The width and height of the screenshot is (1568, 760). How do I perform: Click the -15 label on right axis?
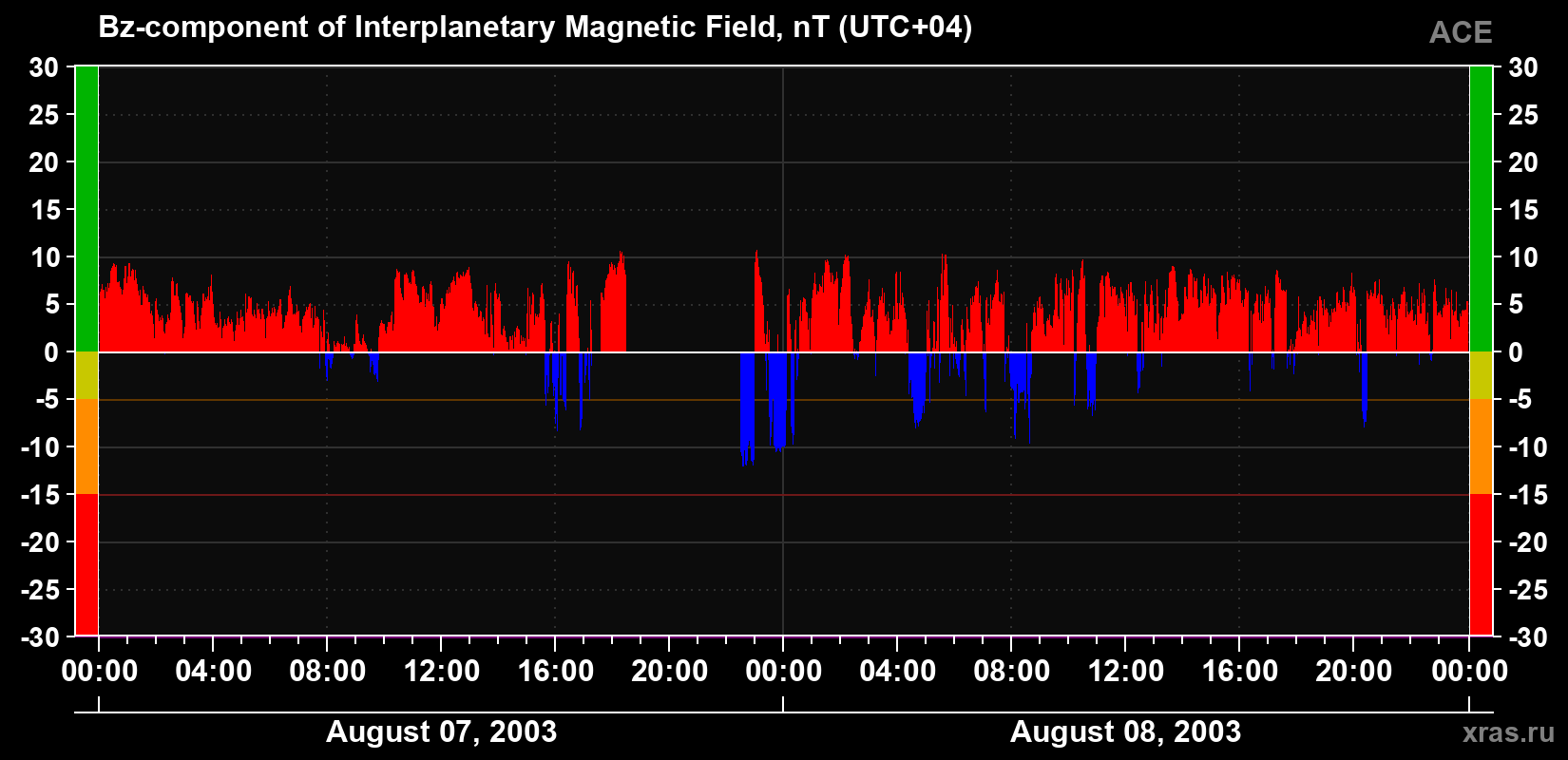[x=1528, y=495]
